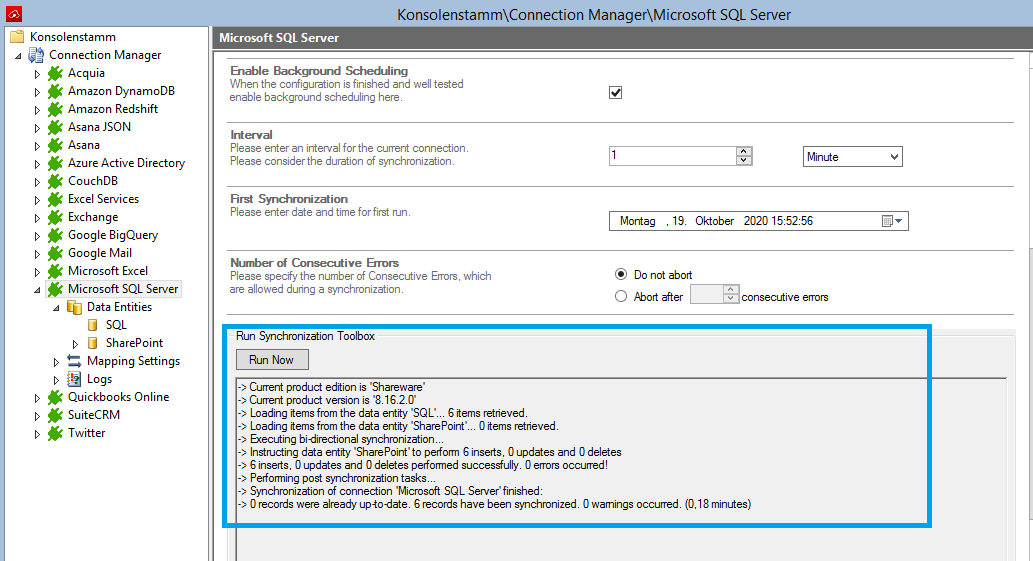Click the Data Entities folder icon

[75, 307]
